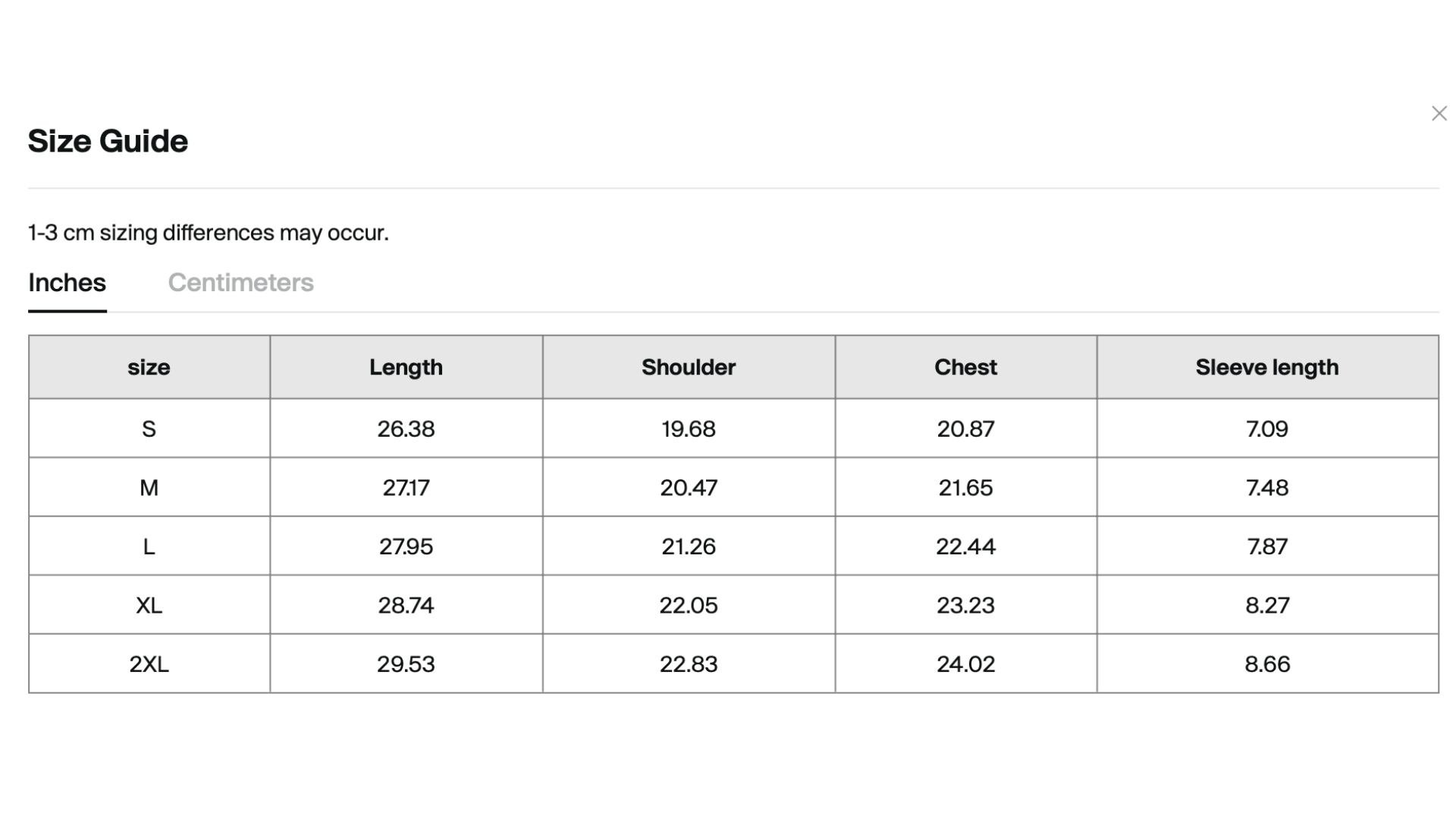Click the sizing differences note text
This screenshot has height=819, width=1456.
pyautogui.click(x=208, y=233)
